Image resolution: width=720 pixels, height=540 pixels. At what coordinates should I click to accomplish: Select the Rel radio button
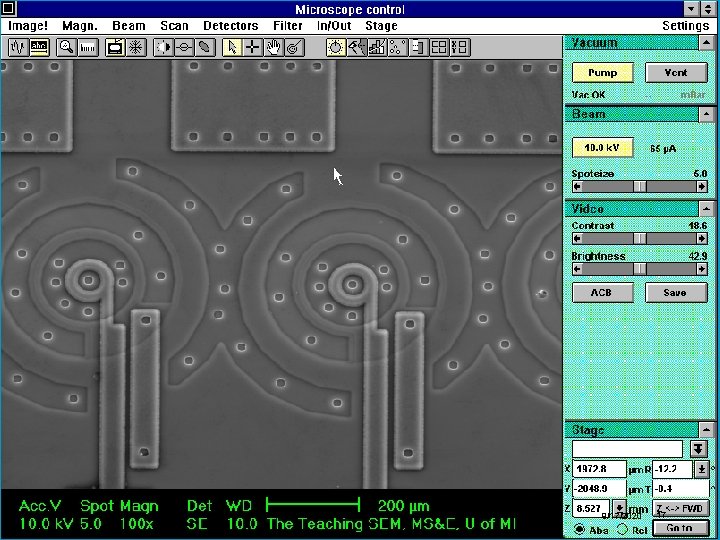pos(621,529)
